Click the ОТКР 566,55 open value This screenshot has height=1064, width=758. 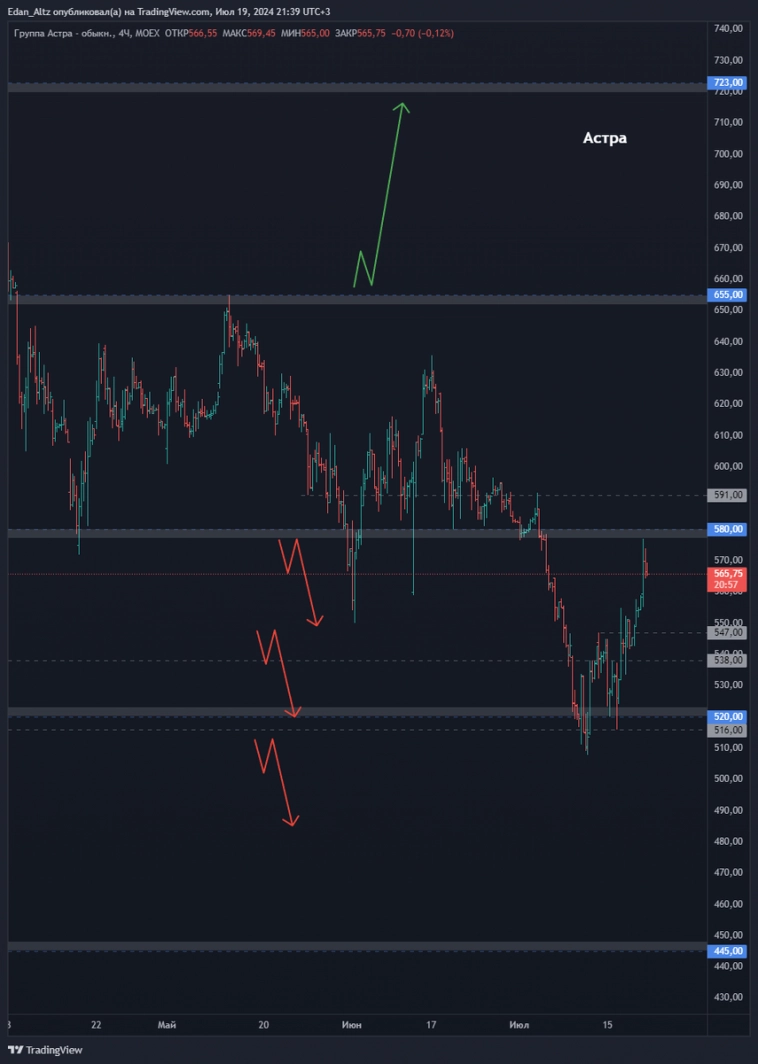(191, 33)
